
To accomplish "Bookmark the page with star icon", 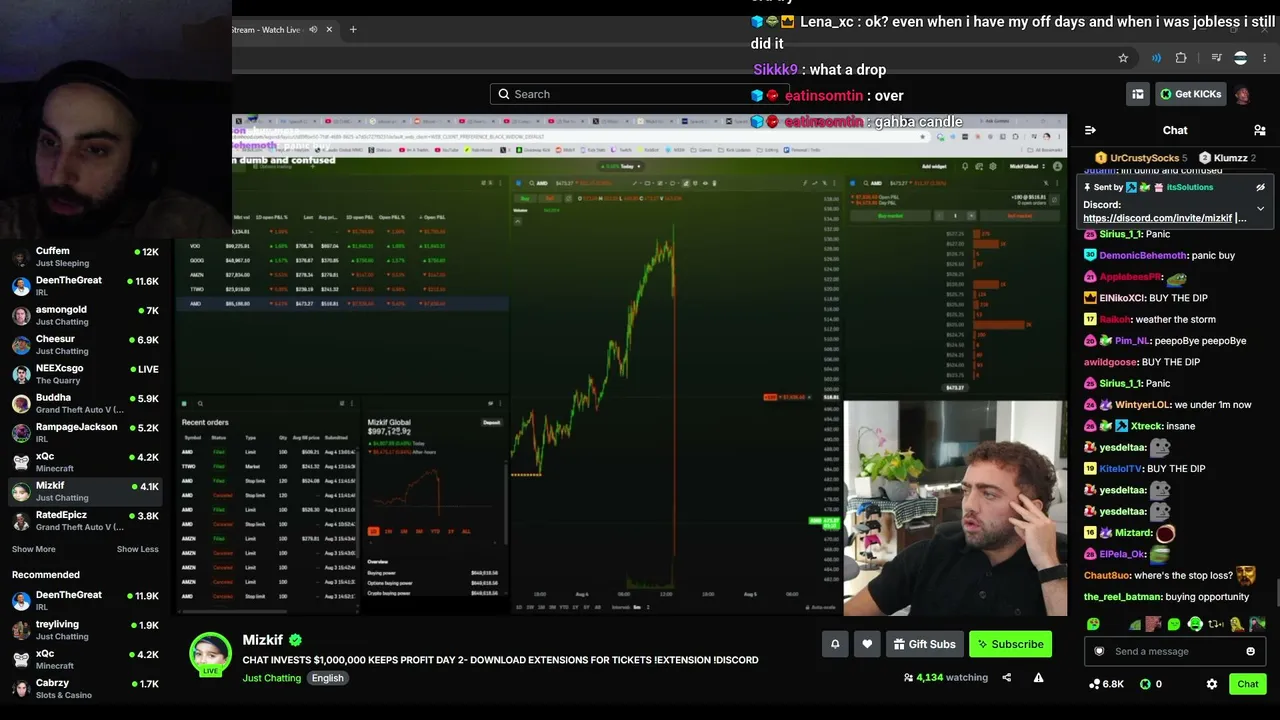I will click(x=1123, y=58).
